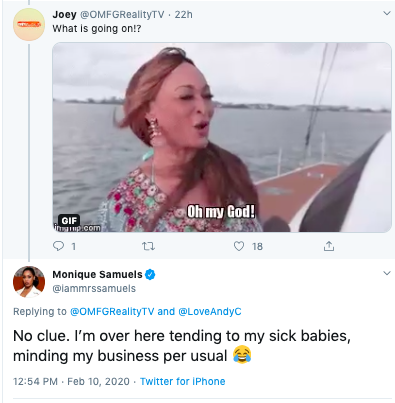Click the 12:54 PM Feb 10, 2020 timestamp
395x403 pixels.
(x=71, y=381)
